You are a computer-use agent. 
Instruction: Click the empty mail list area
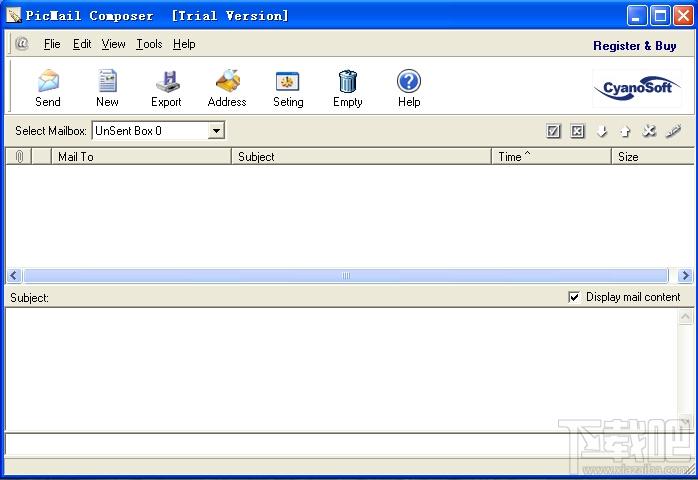[x=349, y=216]
